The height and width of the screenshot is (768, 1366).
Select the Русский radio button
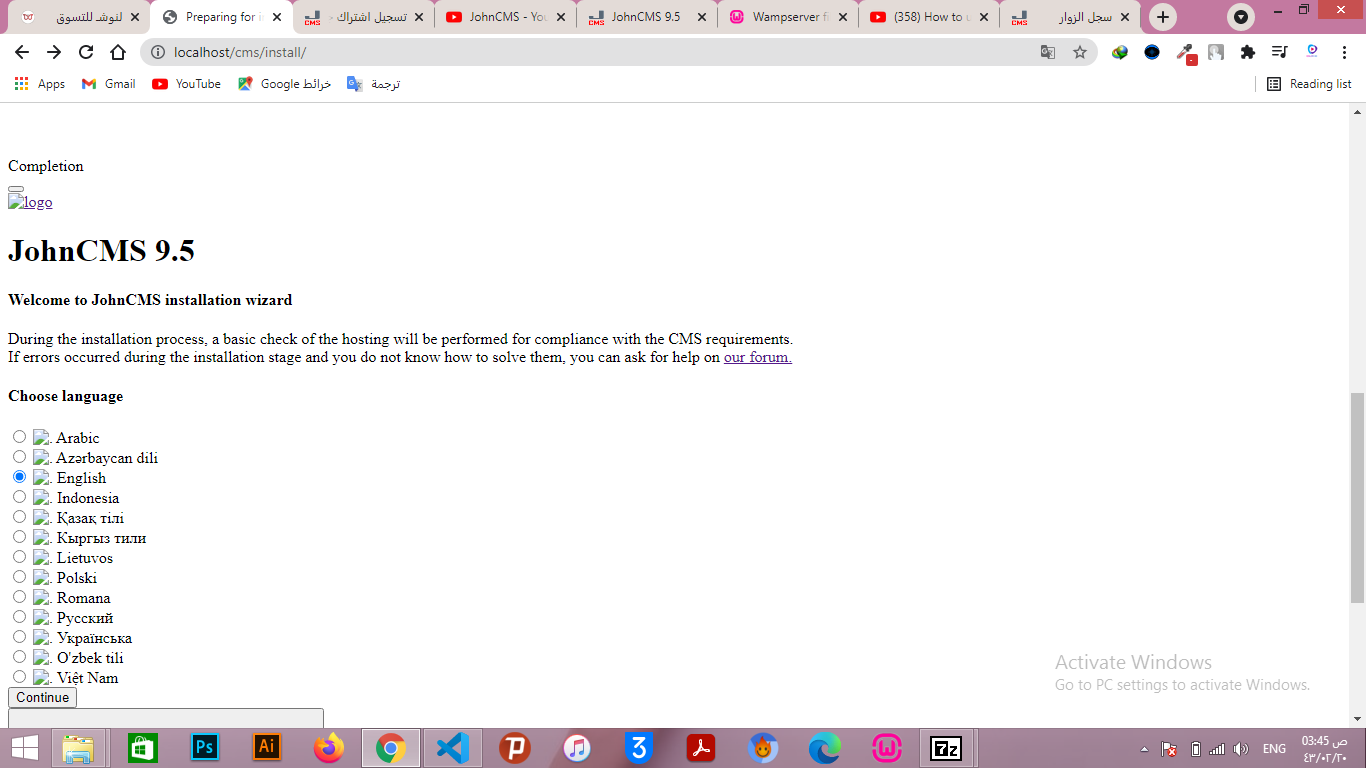19,617
